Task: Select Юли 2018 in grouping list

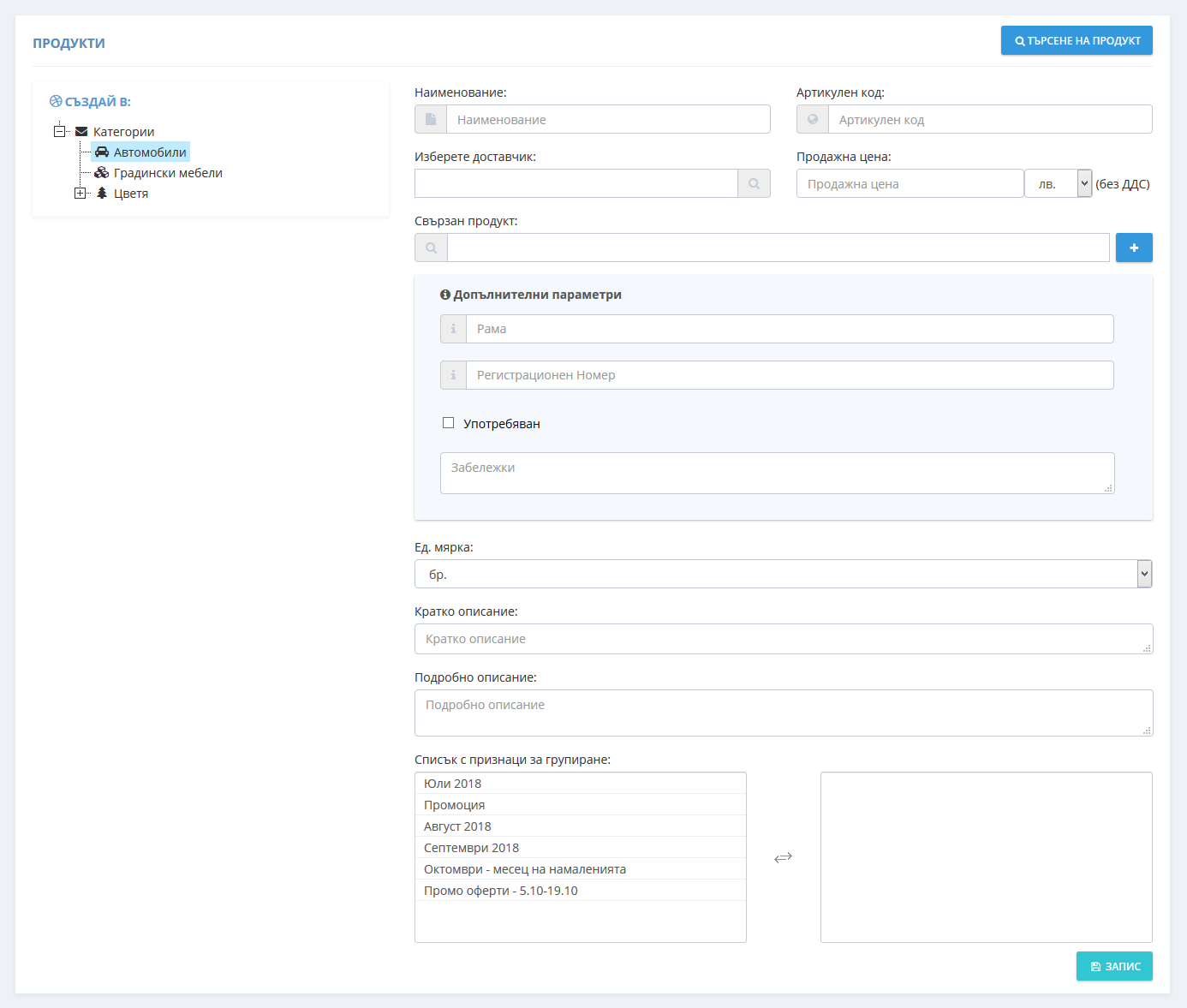Action: 581,784
